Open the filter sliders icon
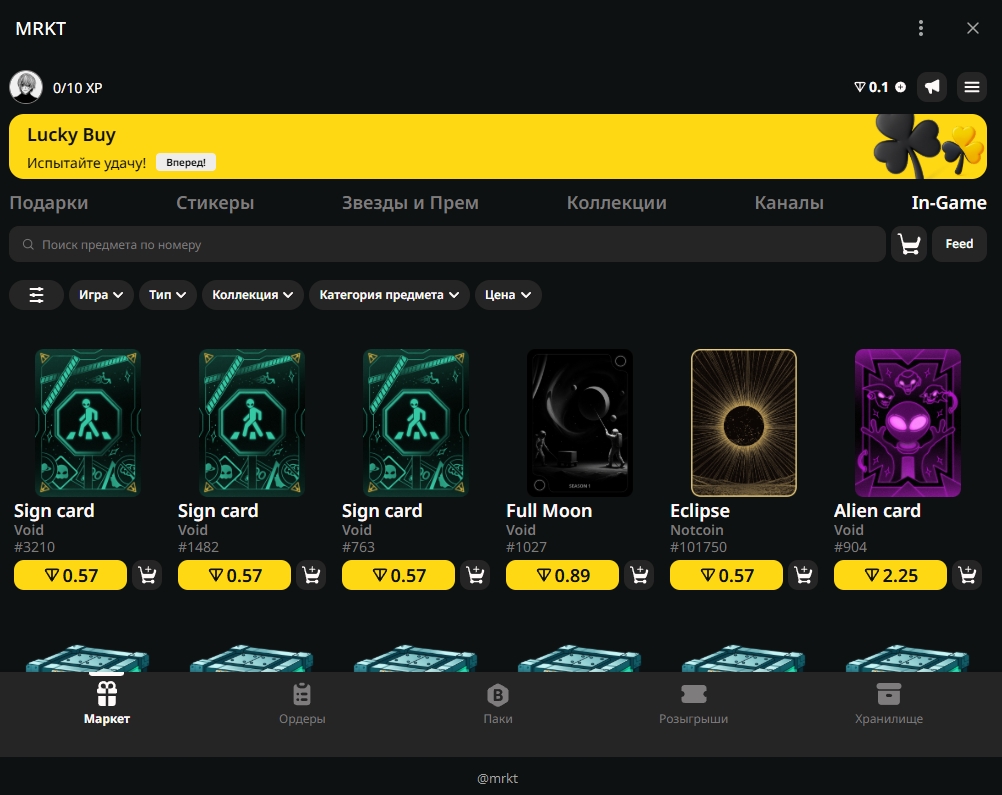The height and width of the screenshot is (795, 1002). pos(36,295)
